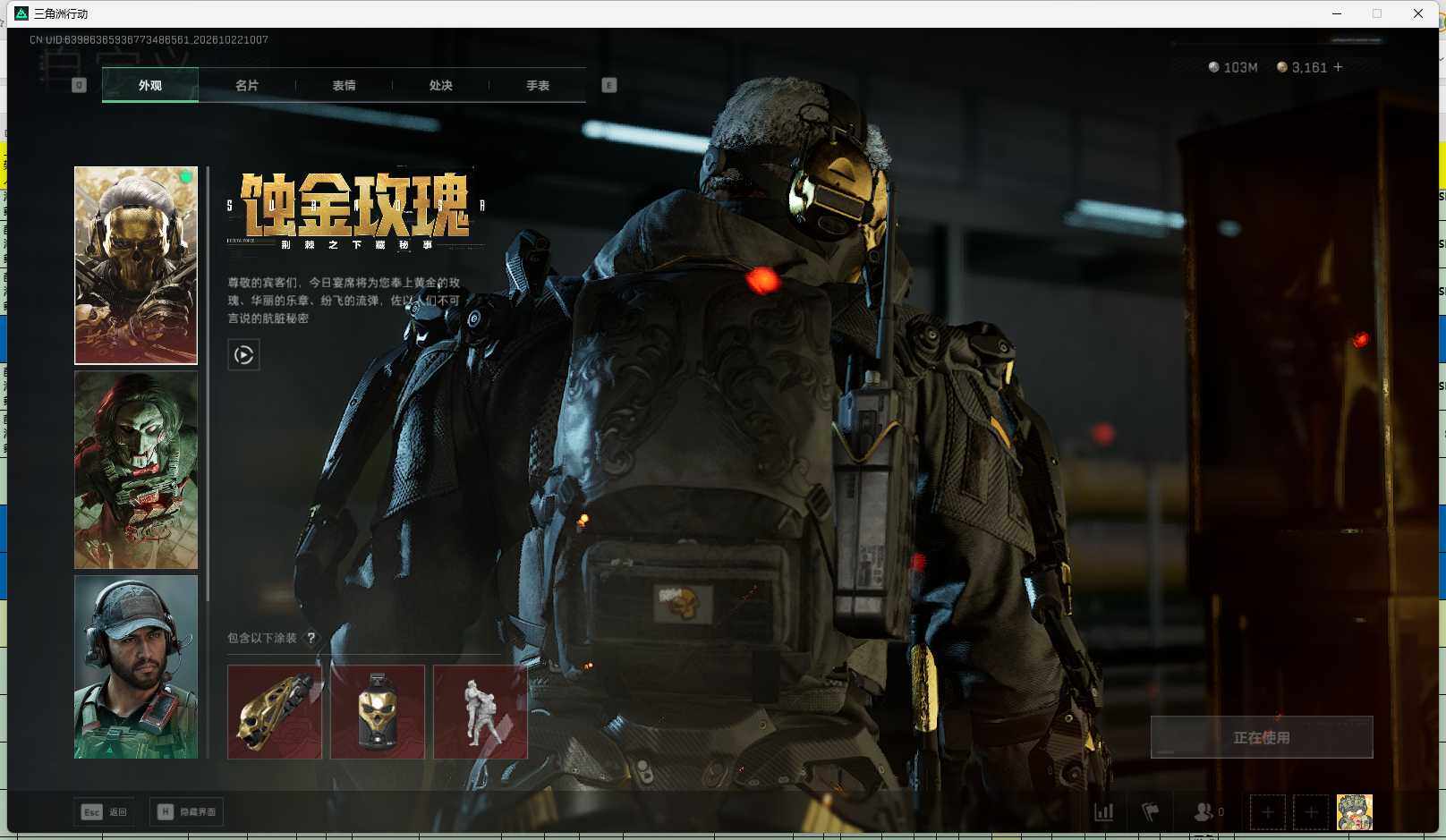Click the 3,161 gold currency icon
The image size is (1446, 840).
pyautogui.click(x=1282, y=67)
